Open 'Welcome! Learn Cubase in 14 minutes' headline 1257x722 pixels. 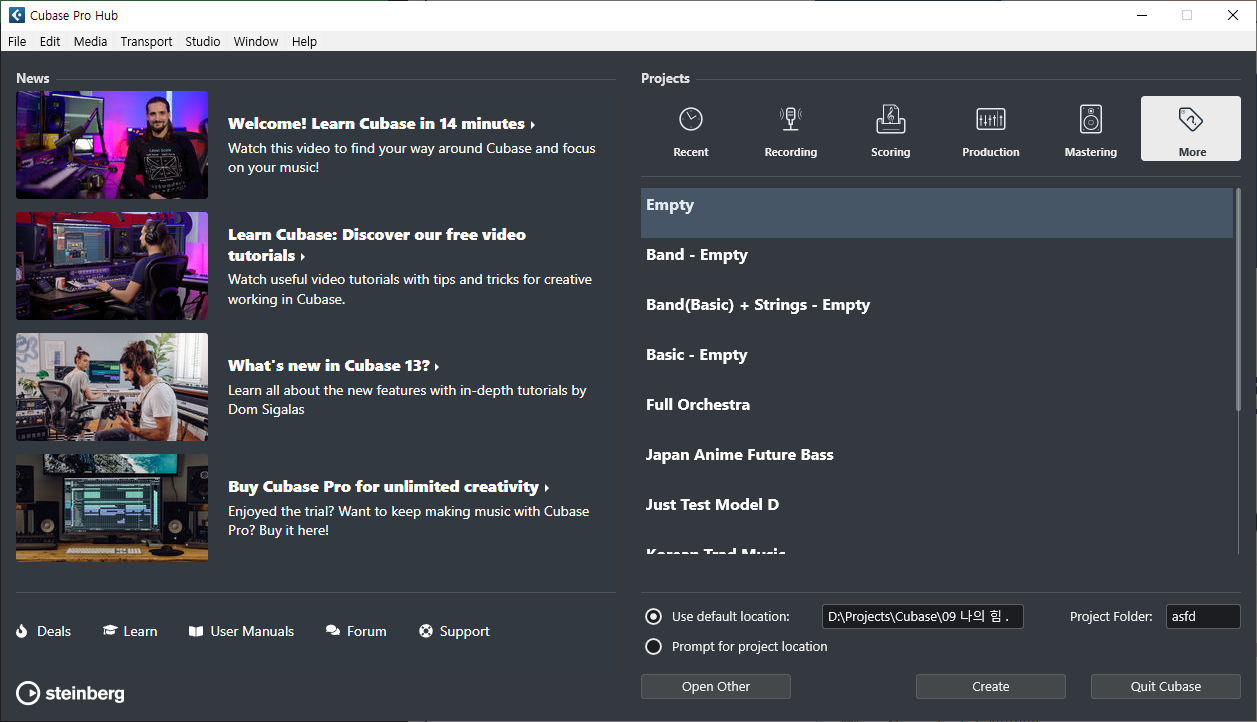(x=382, y=124)
